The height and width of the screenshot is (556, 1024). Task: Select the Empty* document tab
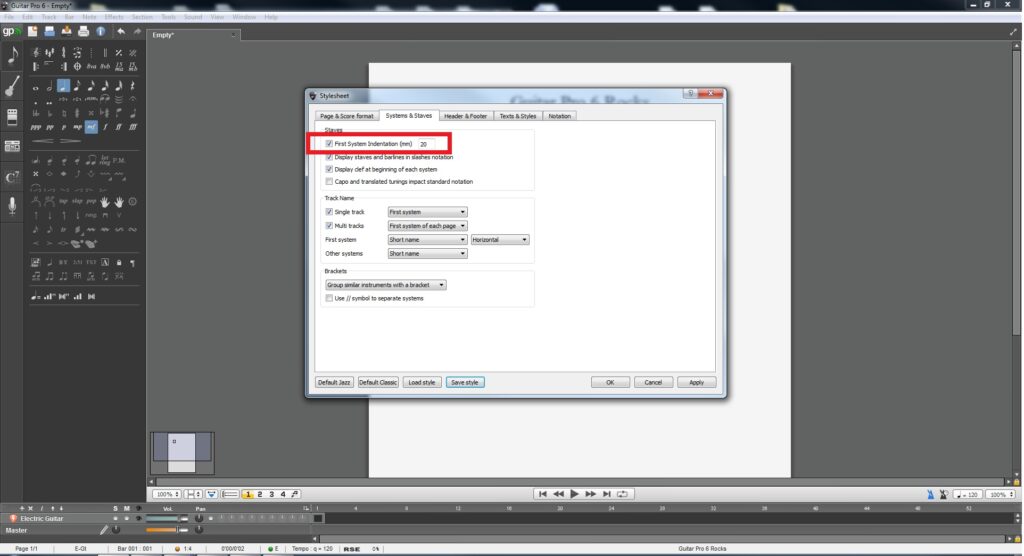pyautogui.click(x=192, y=35)
